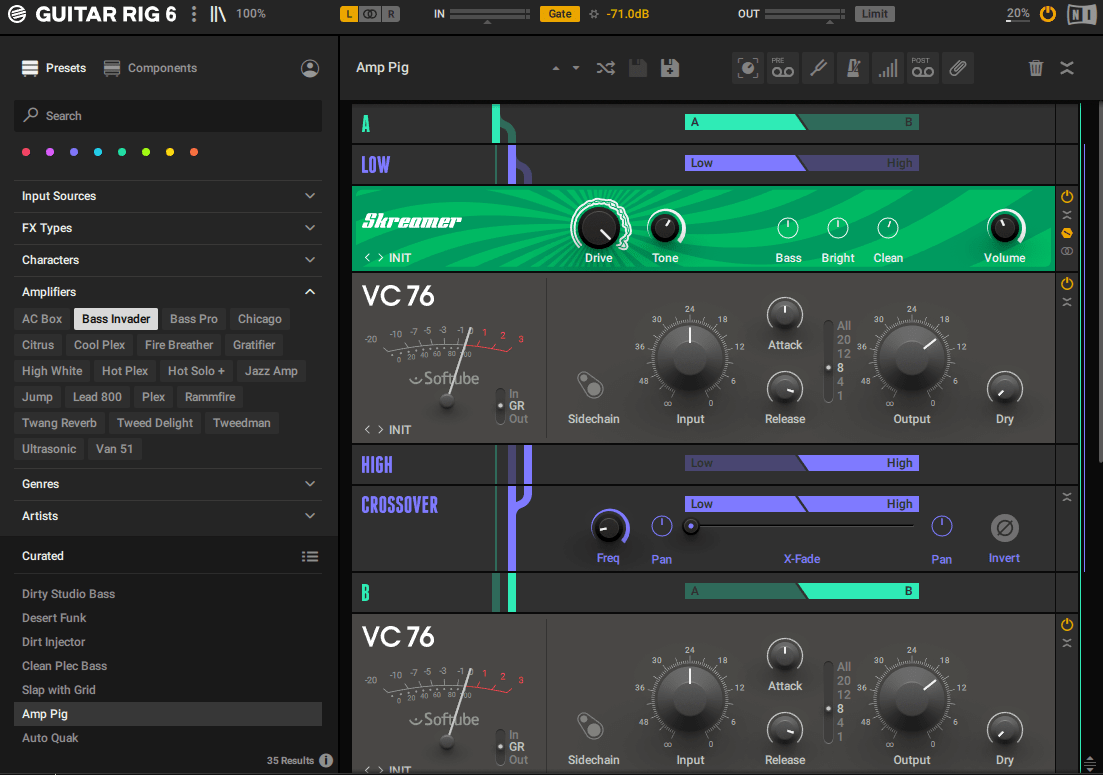Open the three-dot main menu in header

coord(194,14)
